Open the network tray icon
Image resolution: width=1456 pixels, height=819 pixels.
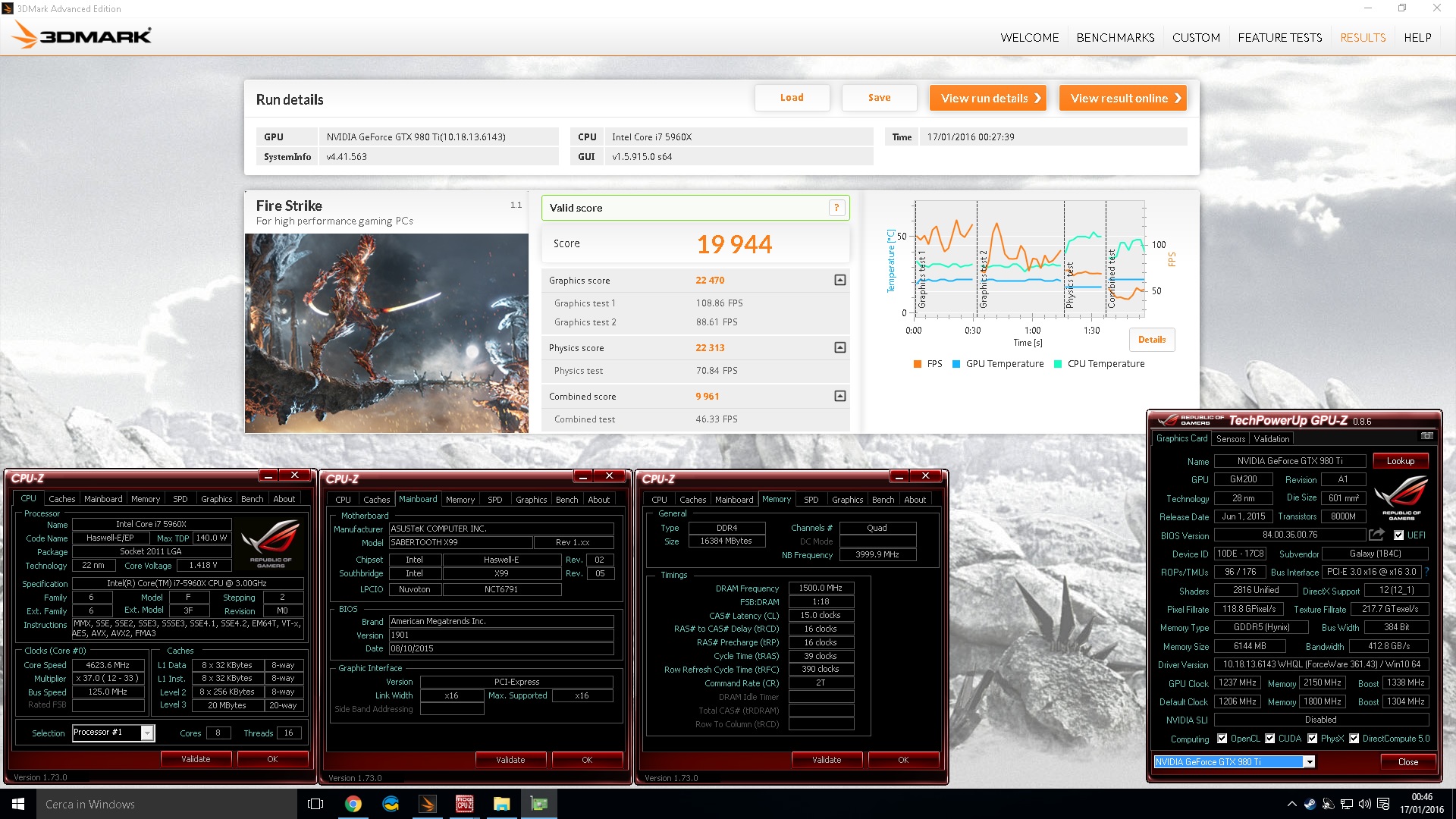(1346, 804)
